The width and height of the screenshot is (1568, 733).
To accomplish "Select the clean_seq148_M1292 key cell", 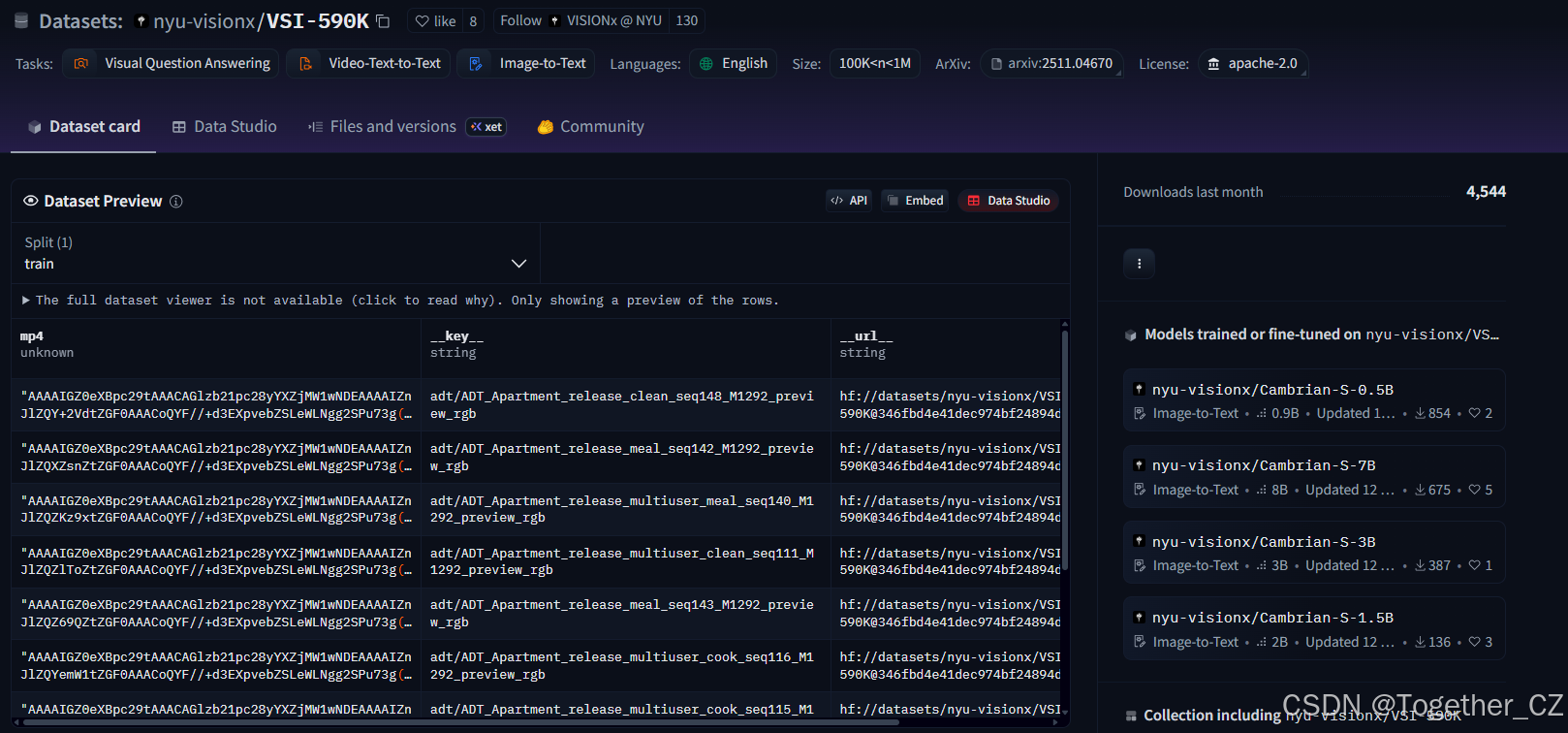I will tap(626, 405).
